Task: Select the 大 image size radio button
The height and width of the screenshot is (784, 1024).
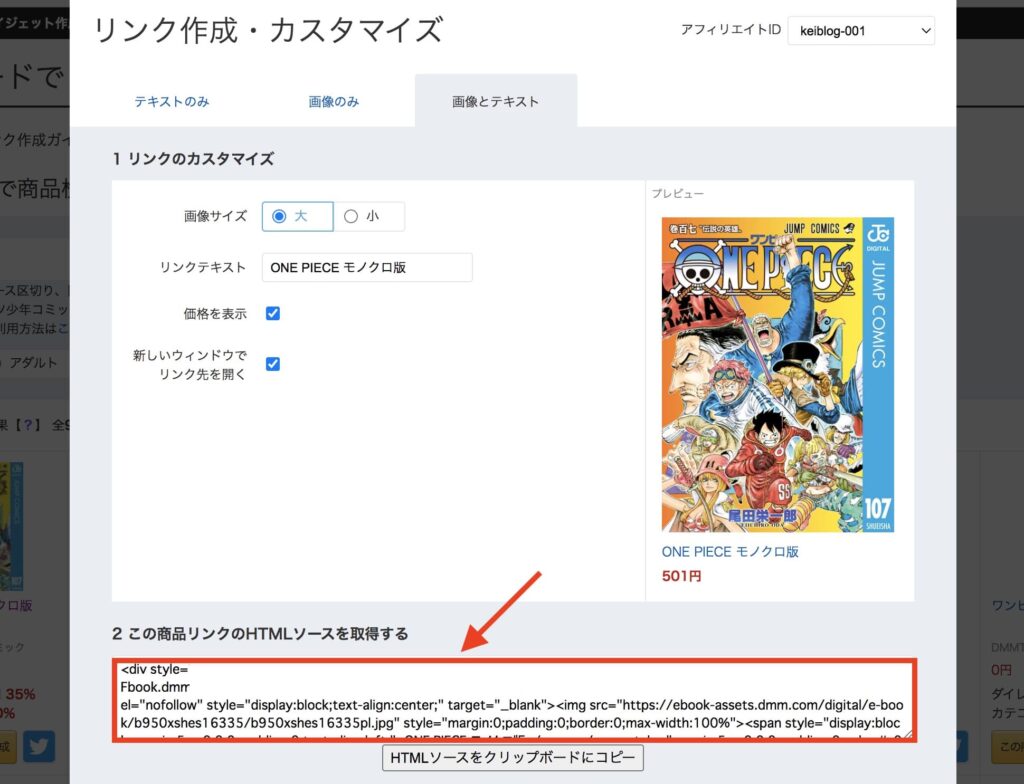Action: point(279,216)
